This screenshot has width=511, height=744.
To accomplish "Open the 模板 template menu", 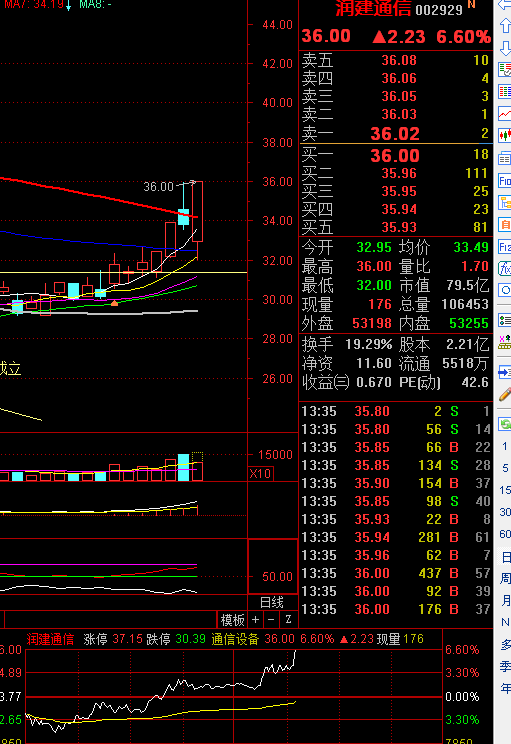I will (232, 620).
